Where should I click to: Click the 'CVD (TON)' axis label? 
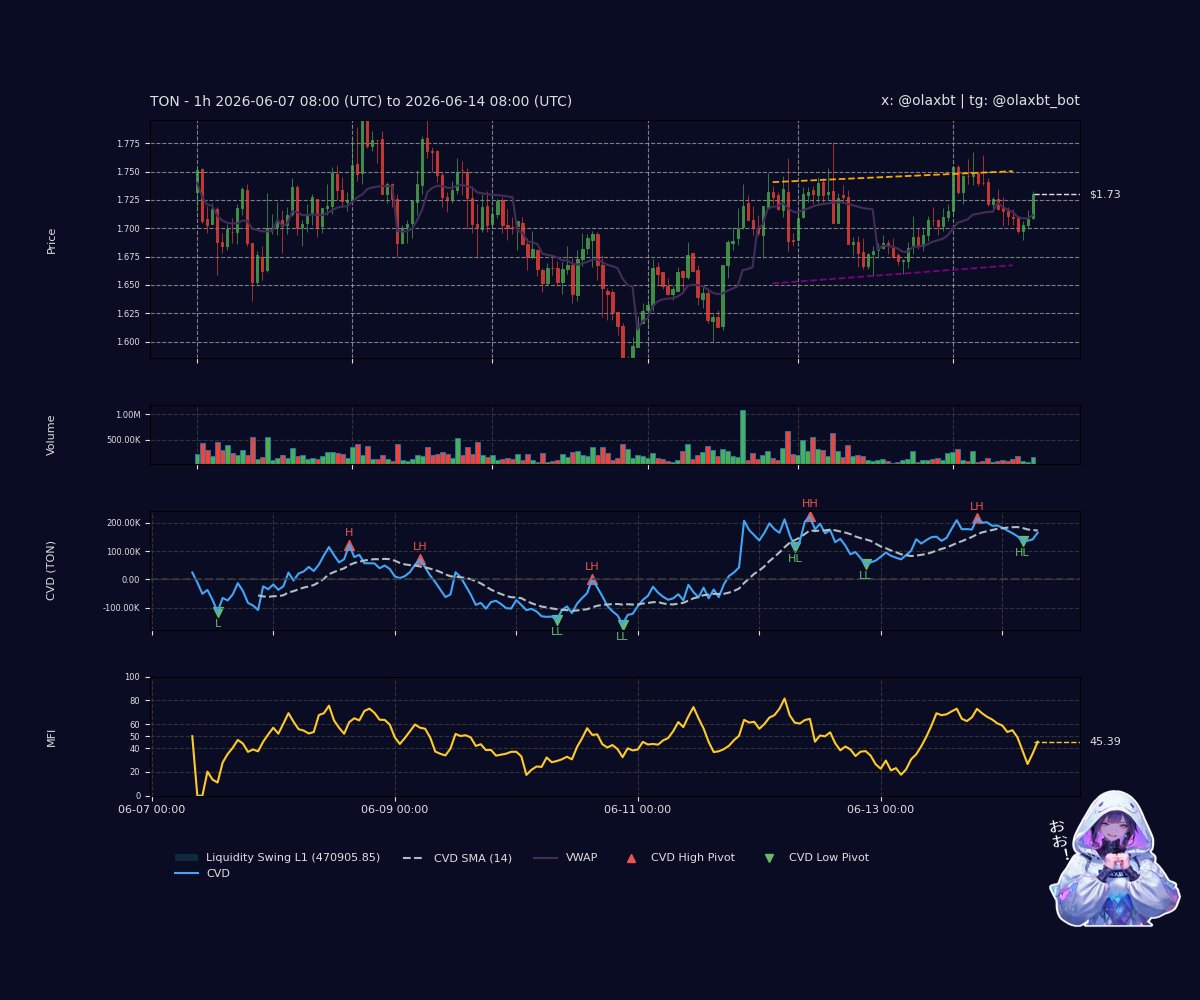pyautogui.click(x=52, y=571)
